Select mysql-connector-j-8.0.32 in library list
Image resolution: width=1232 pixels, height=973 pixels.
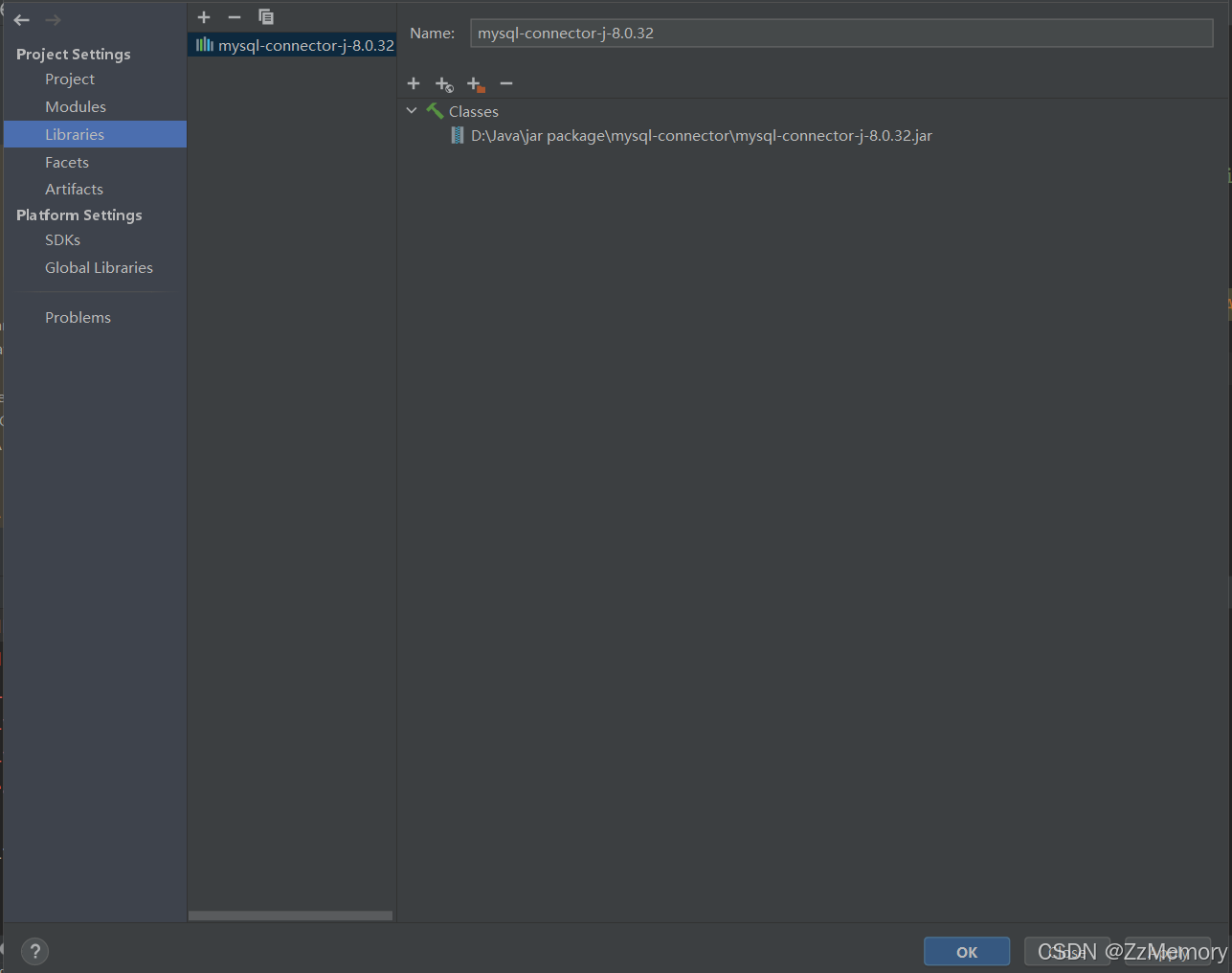[292, 45]
